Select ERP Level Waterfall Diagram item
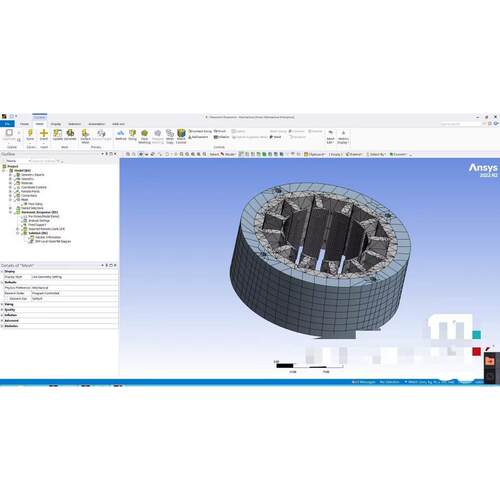The height and width of the screenshot is (500, 500). tap(53, 241)
